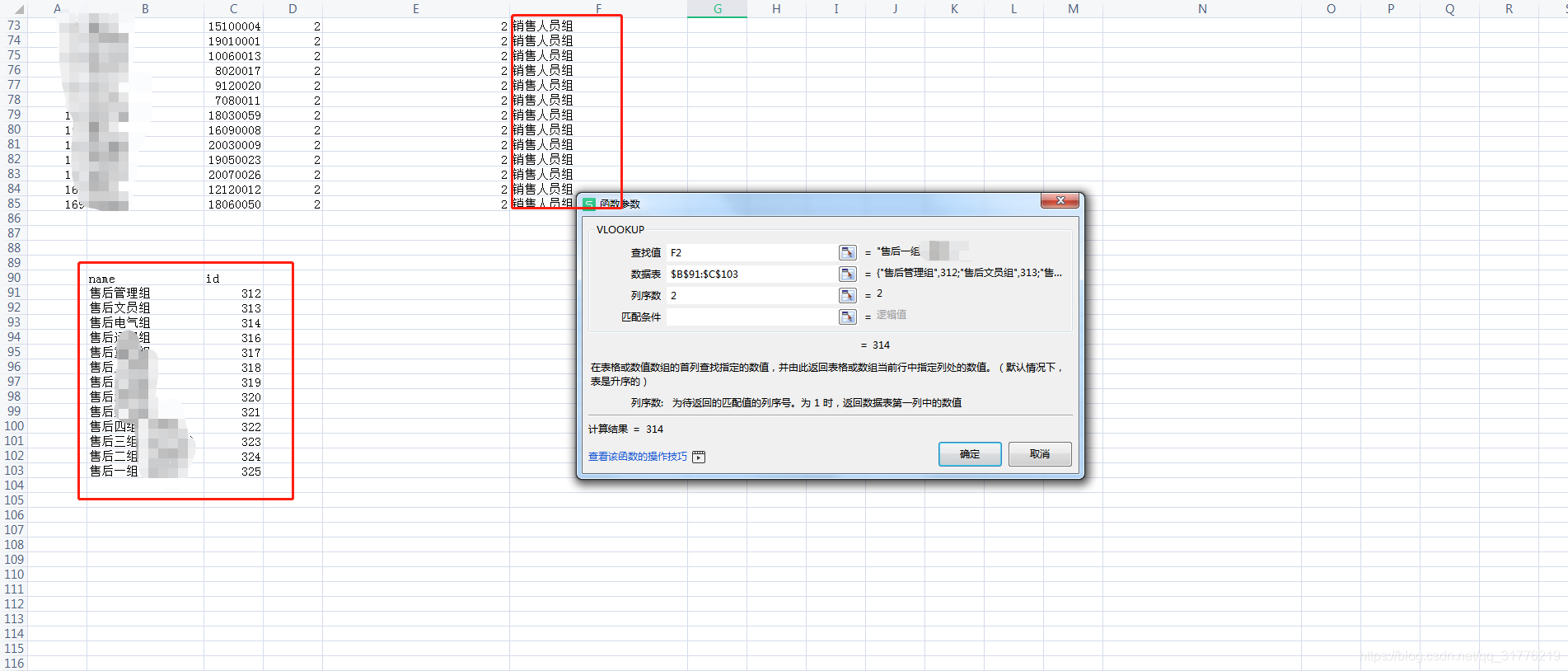Click cell containing 8020017

(x=233, y=71)
